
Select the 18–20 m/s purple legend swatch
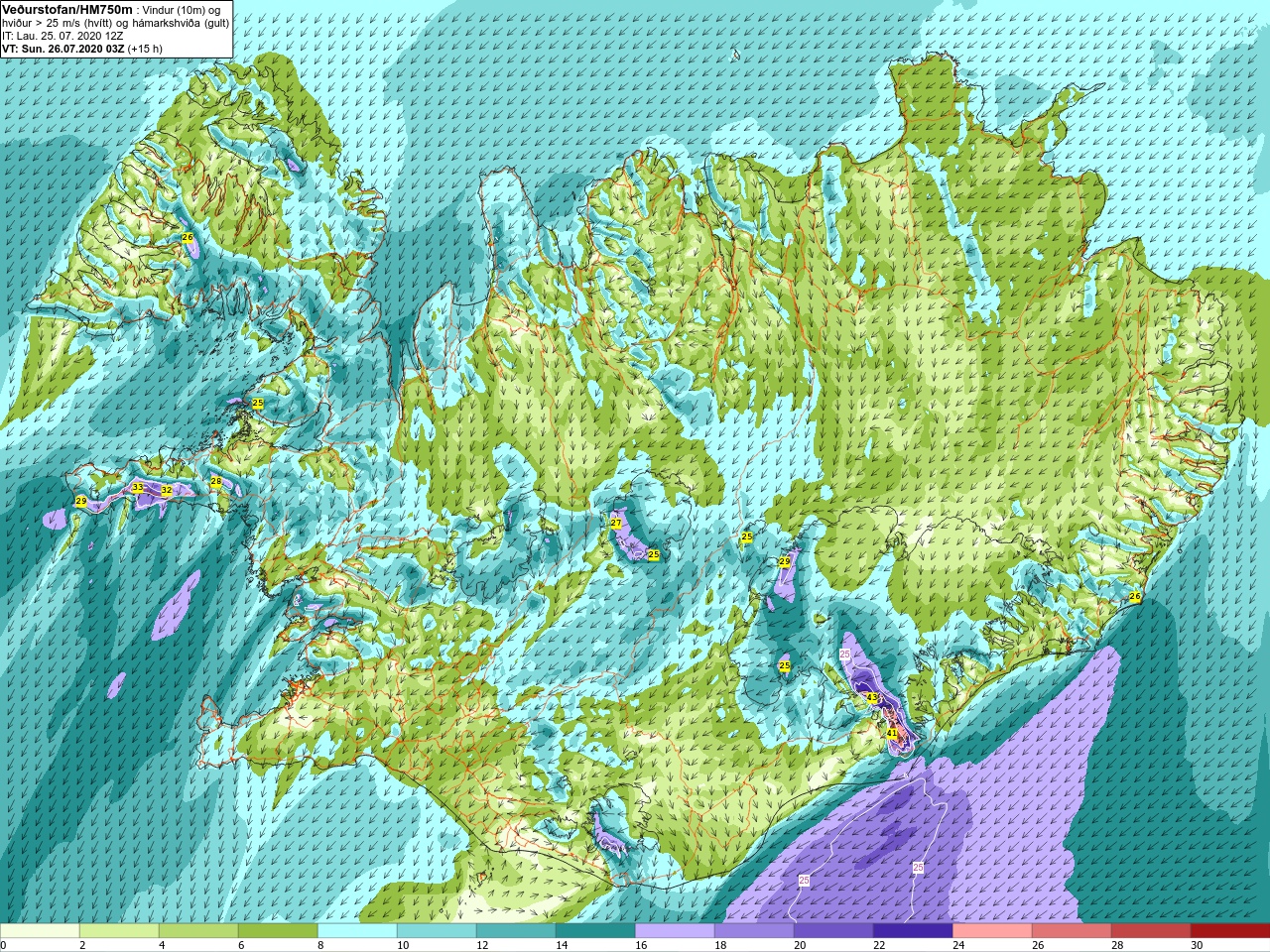coord(754,930)
